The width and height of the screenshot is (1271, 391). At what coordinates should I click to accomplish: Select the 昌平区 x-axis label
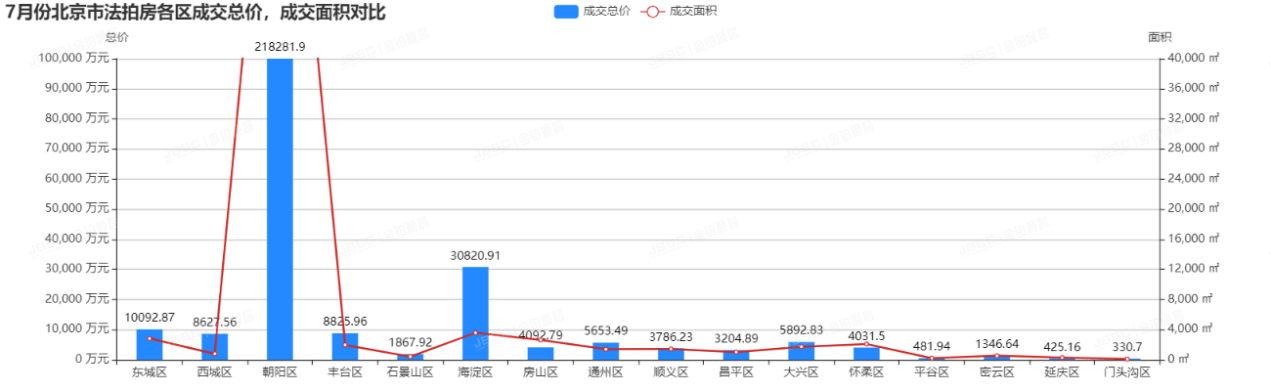pos(736,372)
